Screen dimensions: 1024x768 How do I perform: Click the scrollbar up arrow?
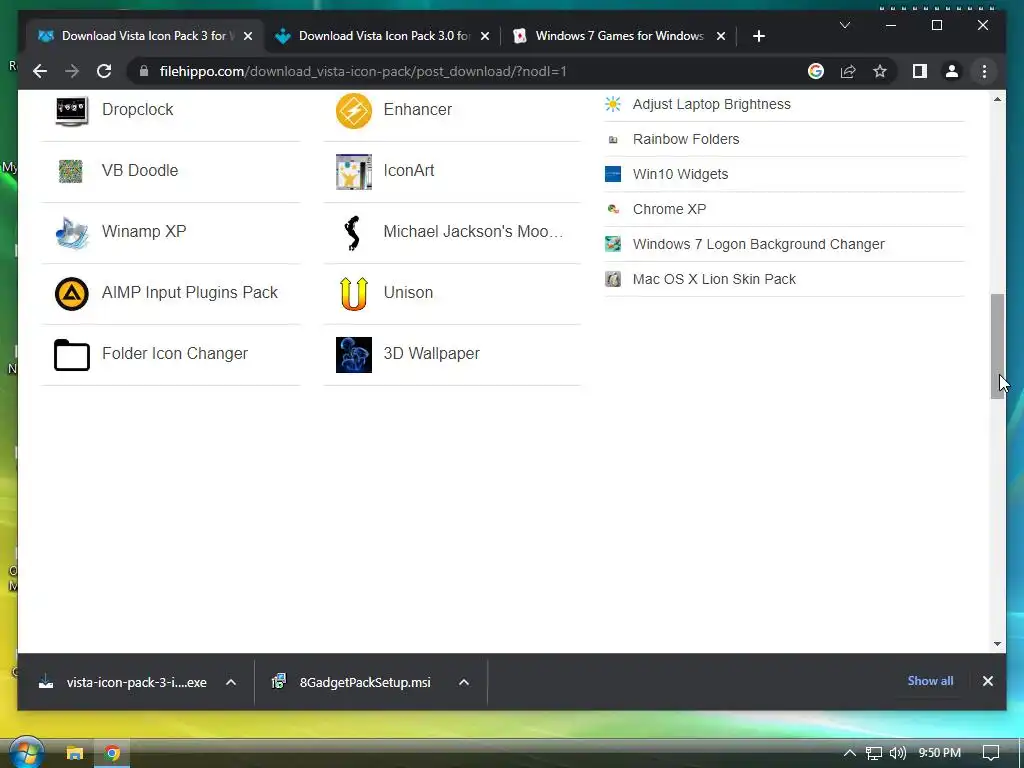point(997,99)
